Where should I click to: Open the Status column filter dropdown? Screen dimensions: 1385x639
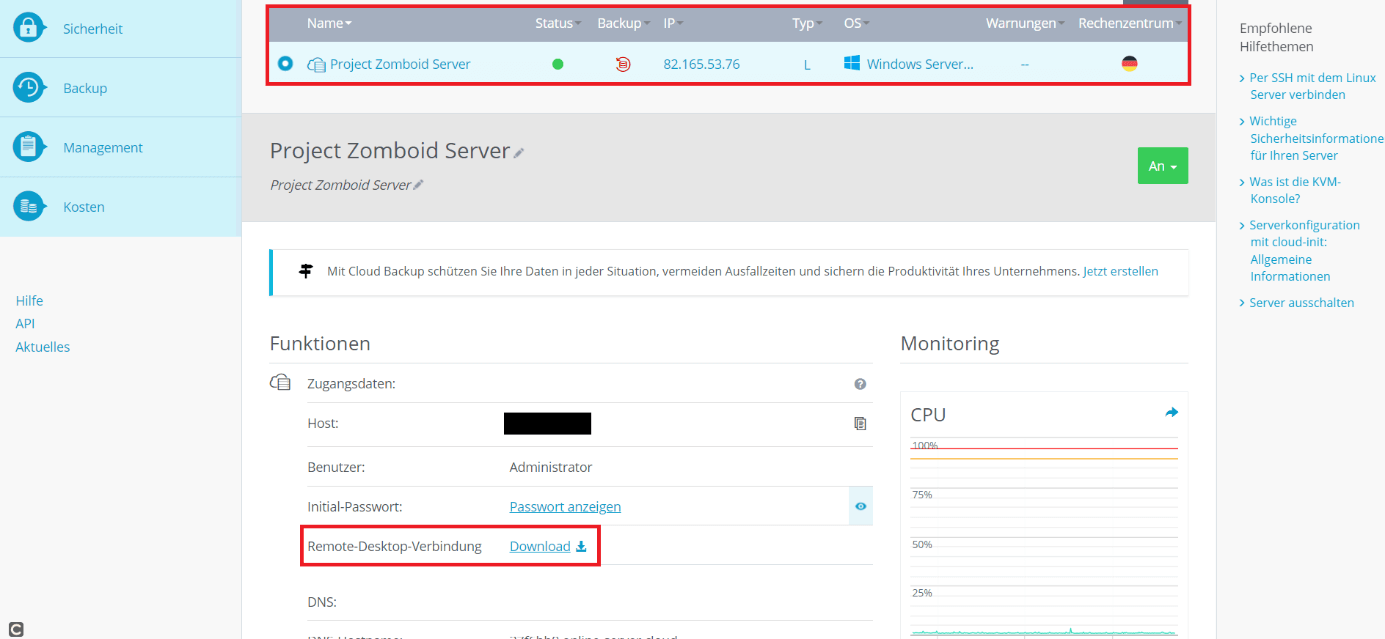[558, 23]
